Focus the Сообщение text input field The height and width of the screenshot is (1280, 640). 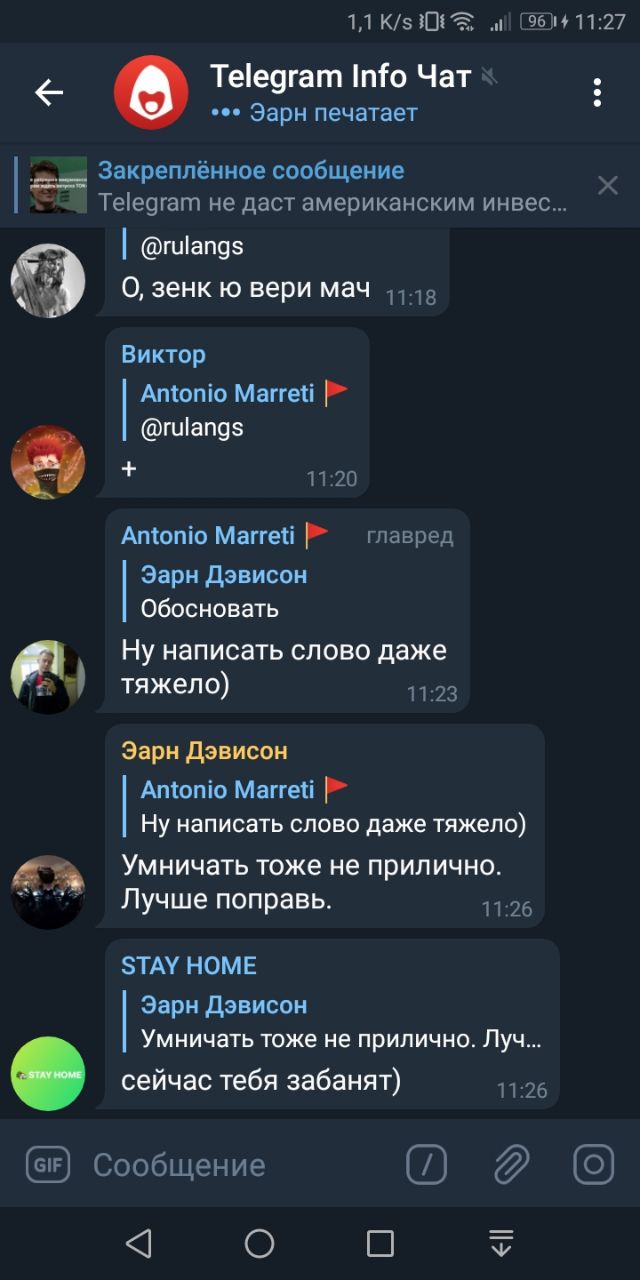(240, 1164)
